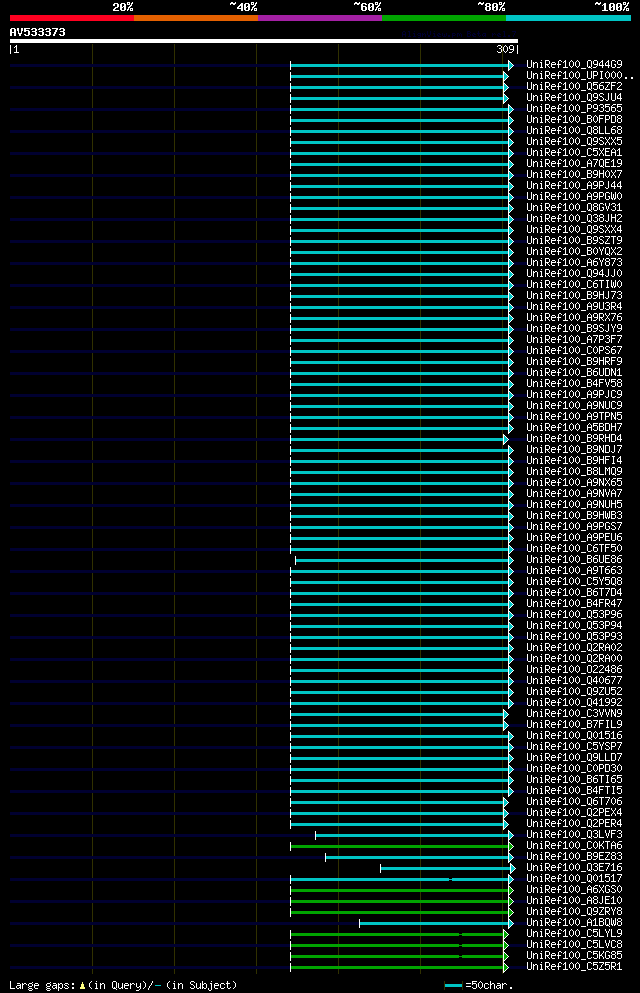Select hit label UniRef100_Q53P96
Image resolution: width=640 pixels, height=993 pixels.
point(574,615)
